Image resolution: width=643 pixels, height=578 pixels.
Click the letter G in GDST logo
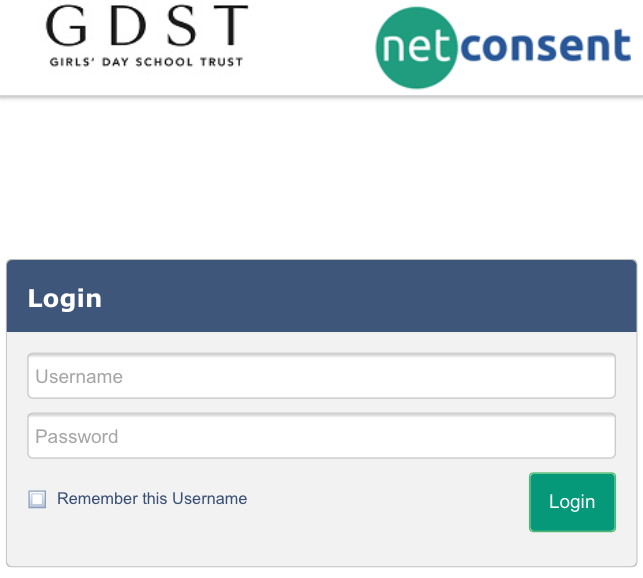tap(66, 25)
